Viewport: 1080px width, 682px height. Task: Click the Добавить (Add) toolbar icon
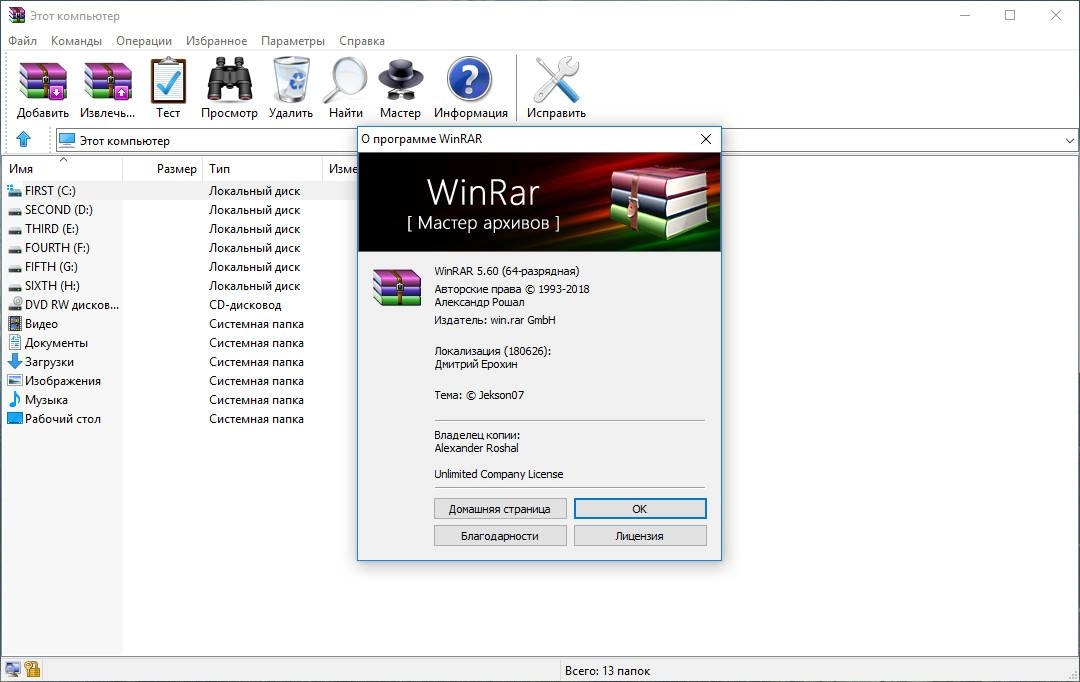pos(43,81)
